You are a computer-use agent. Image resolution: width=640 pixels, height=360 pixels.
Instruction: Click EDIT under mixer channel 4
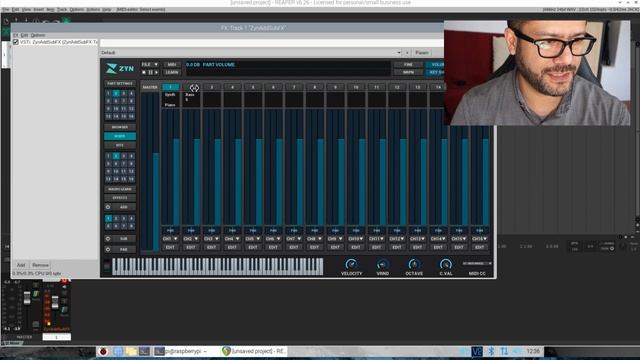[x=232, y=247]
